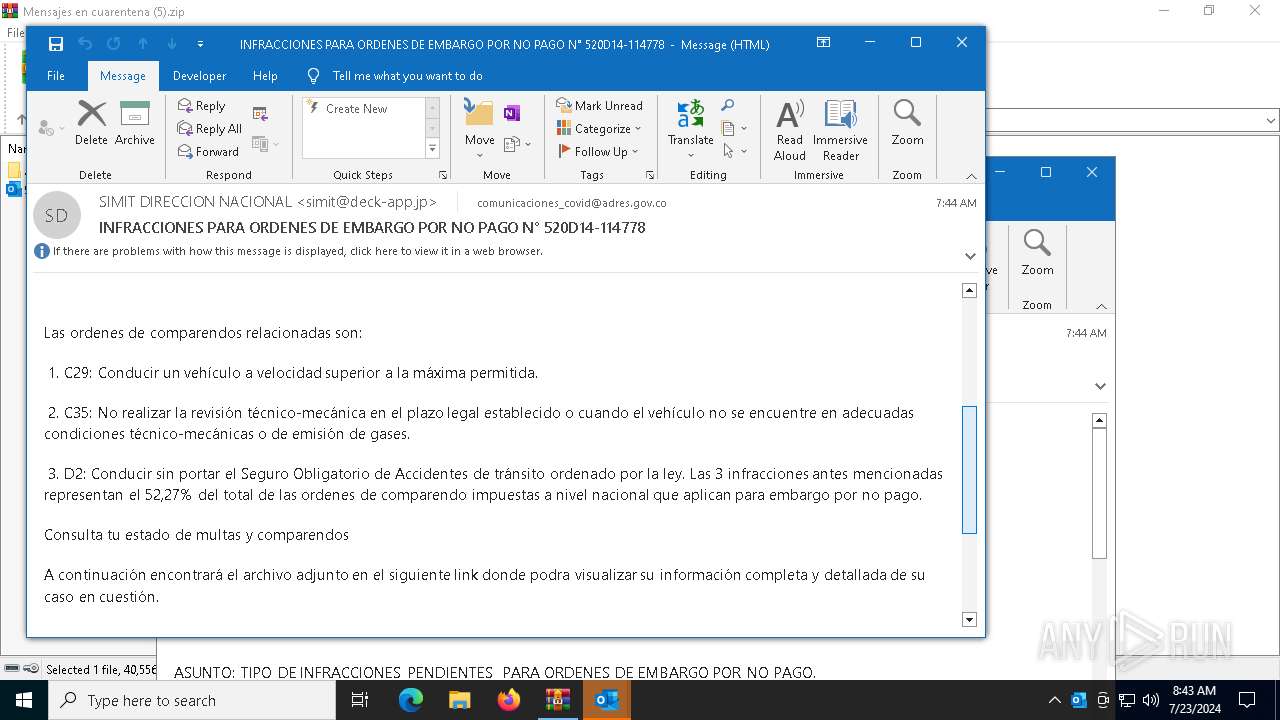Open the notification center
1280x720 pixels.
point(1247,700)
